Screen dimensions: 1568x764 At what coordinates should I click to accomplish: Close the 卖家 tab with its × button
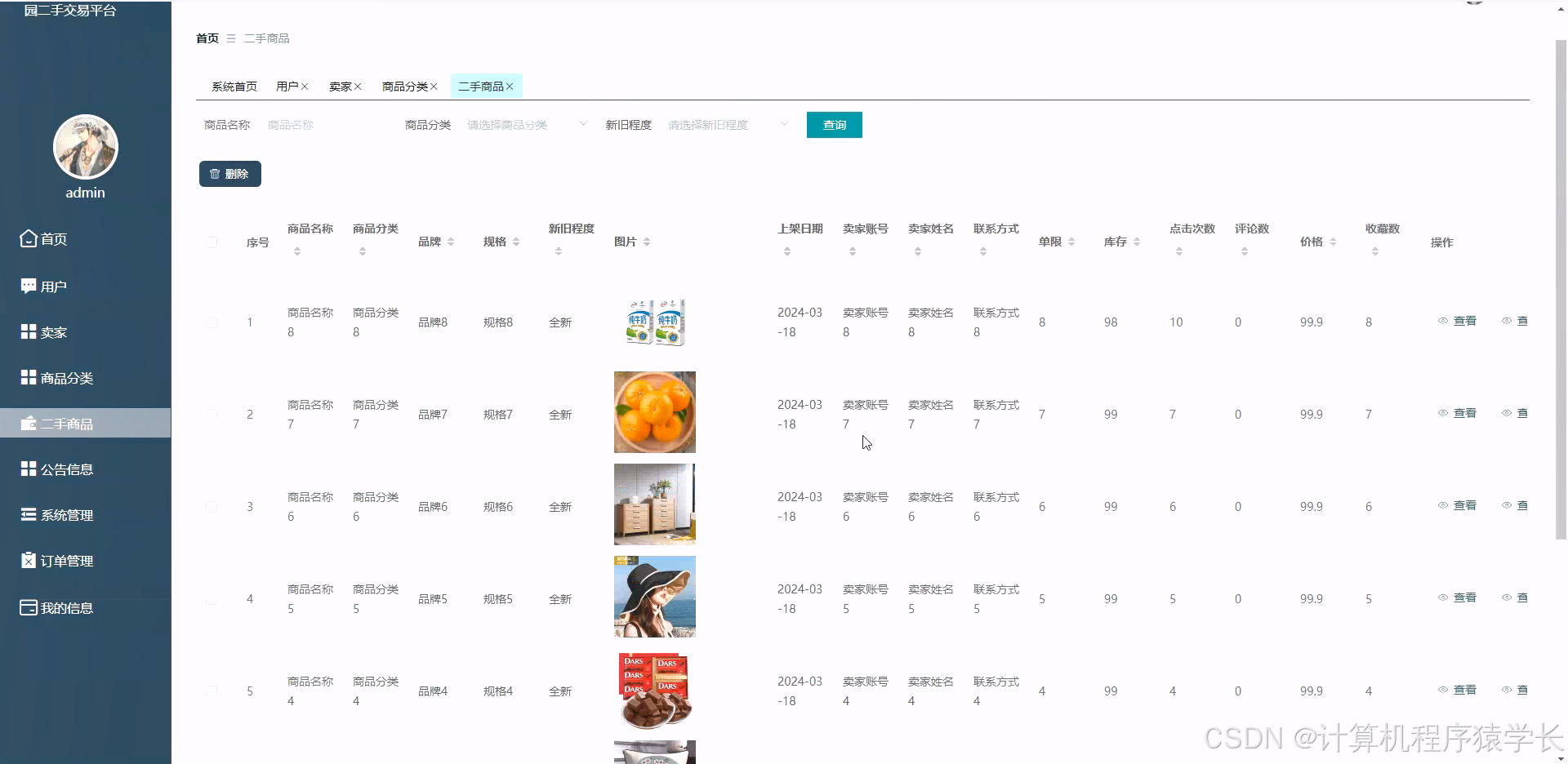coord(358,86)
